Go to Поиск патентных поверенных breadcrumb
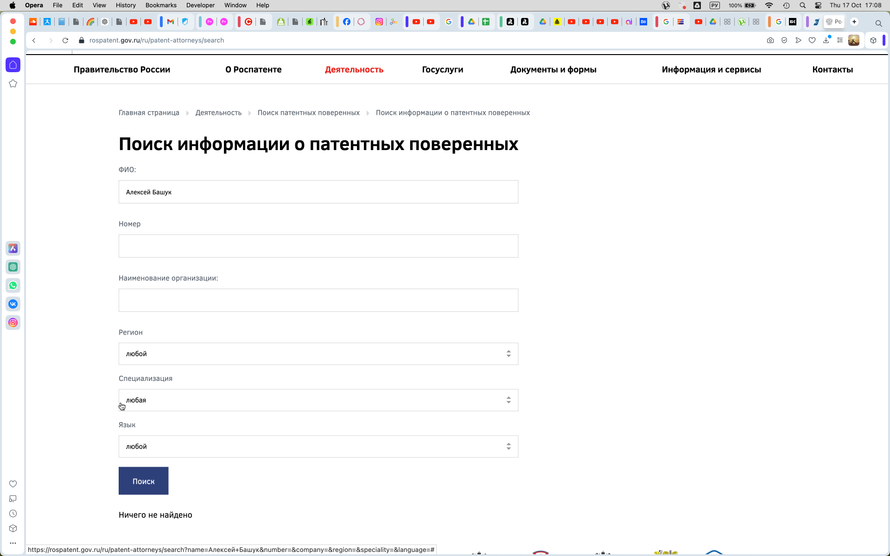Screen dimensions: 890x556 point(309,113)
